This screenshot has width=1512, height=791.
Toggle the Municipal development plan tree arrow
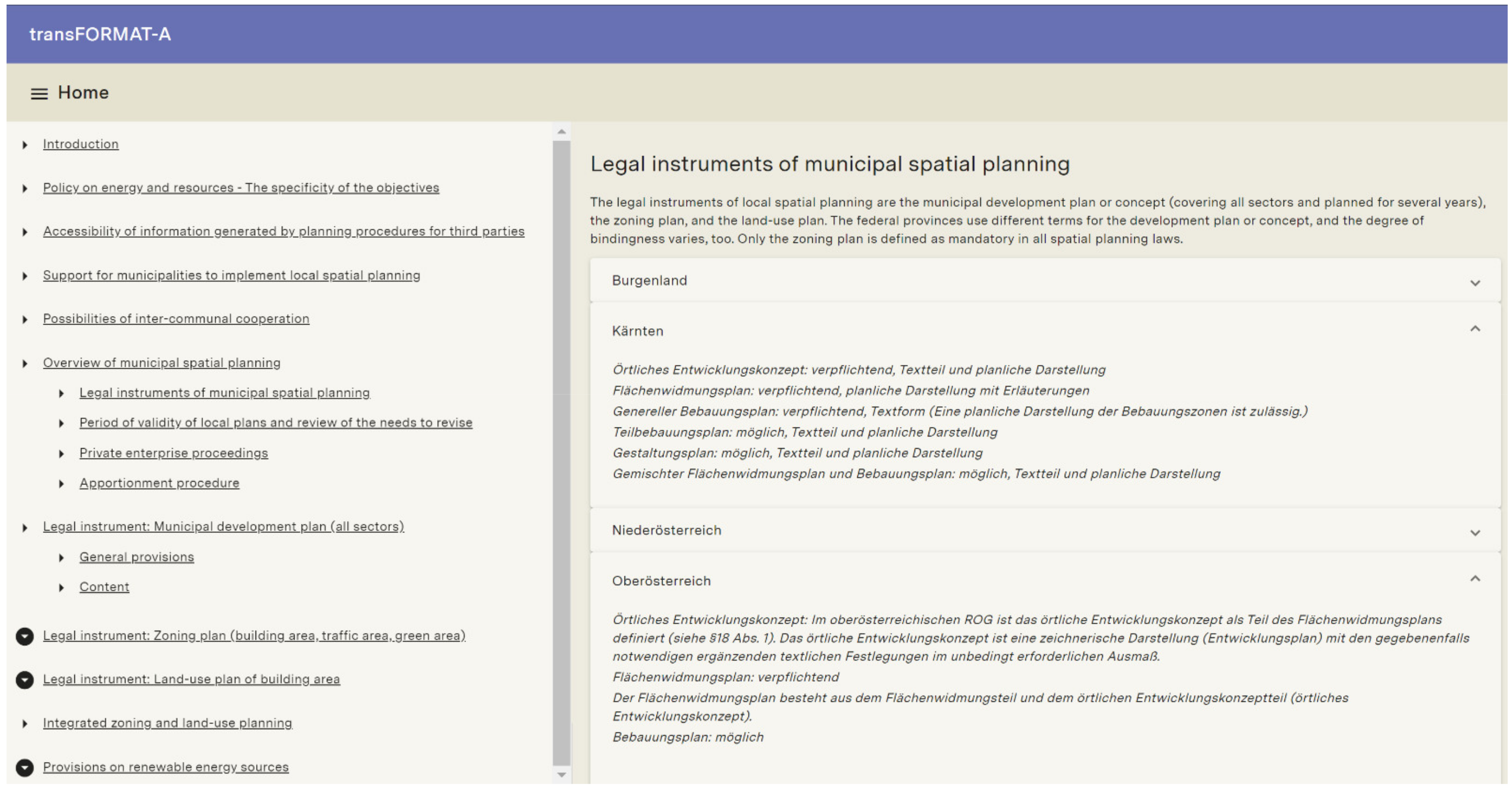25,527
